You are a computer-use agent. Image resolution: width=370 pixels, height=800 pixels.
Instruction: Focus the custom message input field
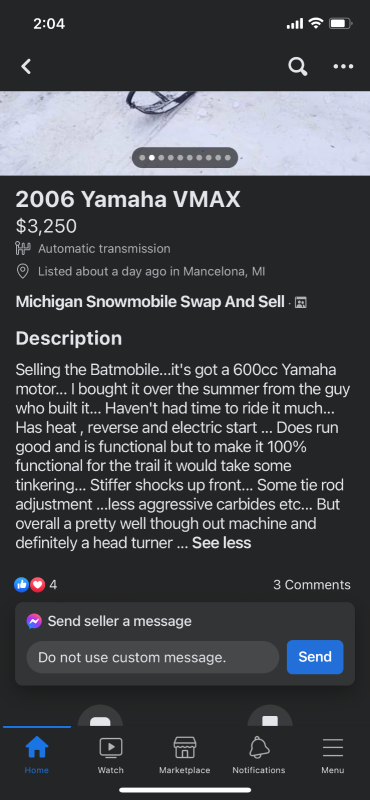pyautogui.click(x=153, y=657)
